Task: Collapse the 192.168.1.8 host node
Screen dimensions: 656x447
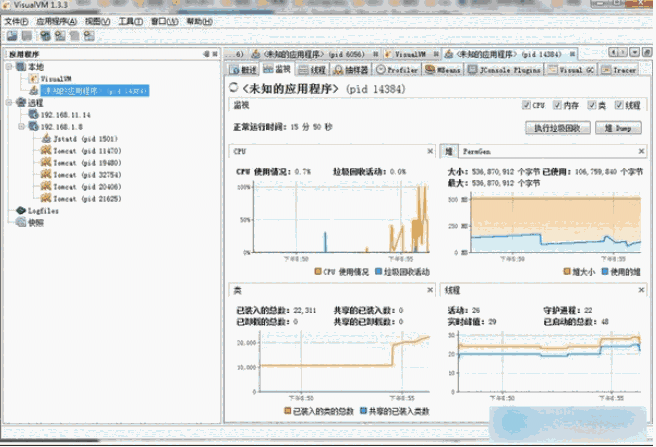Action: coord(21,126)
